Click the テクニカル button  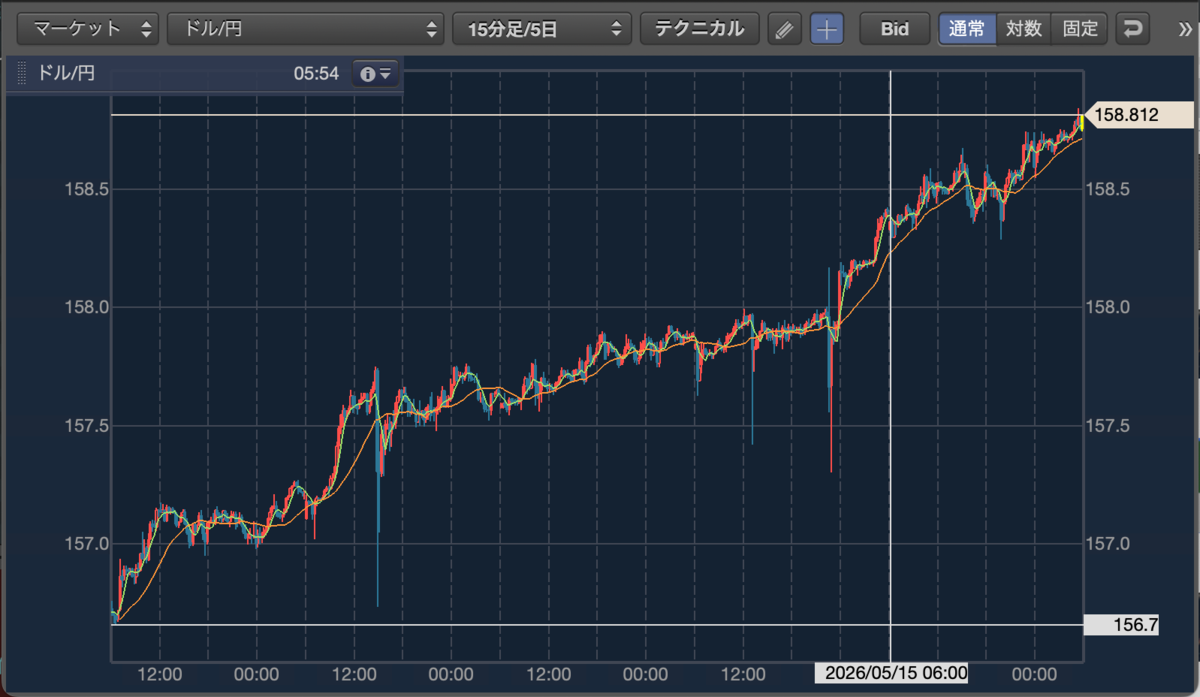pos(699,29)
